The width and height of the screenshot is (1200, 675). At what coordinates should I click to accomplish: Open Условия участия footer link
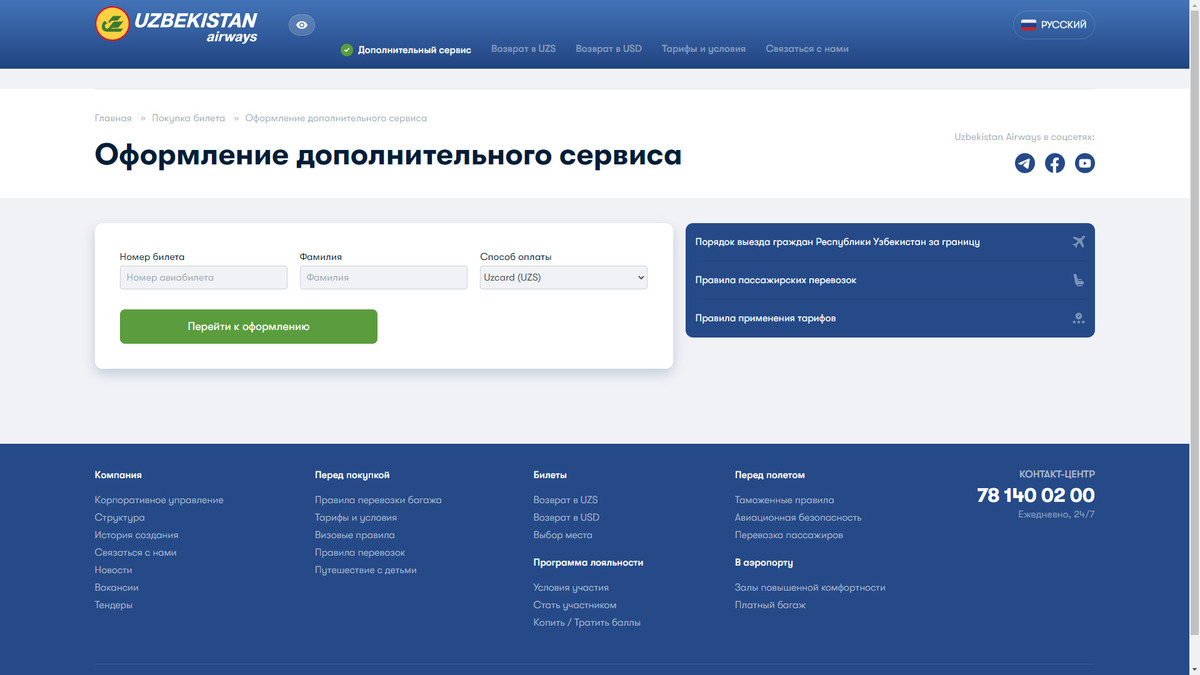pyautogui.click(x=571, y=588)
